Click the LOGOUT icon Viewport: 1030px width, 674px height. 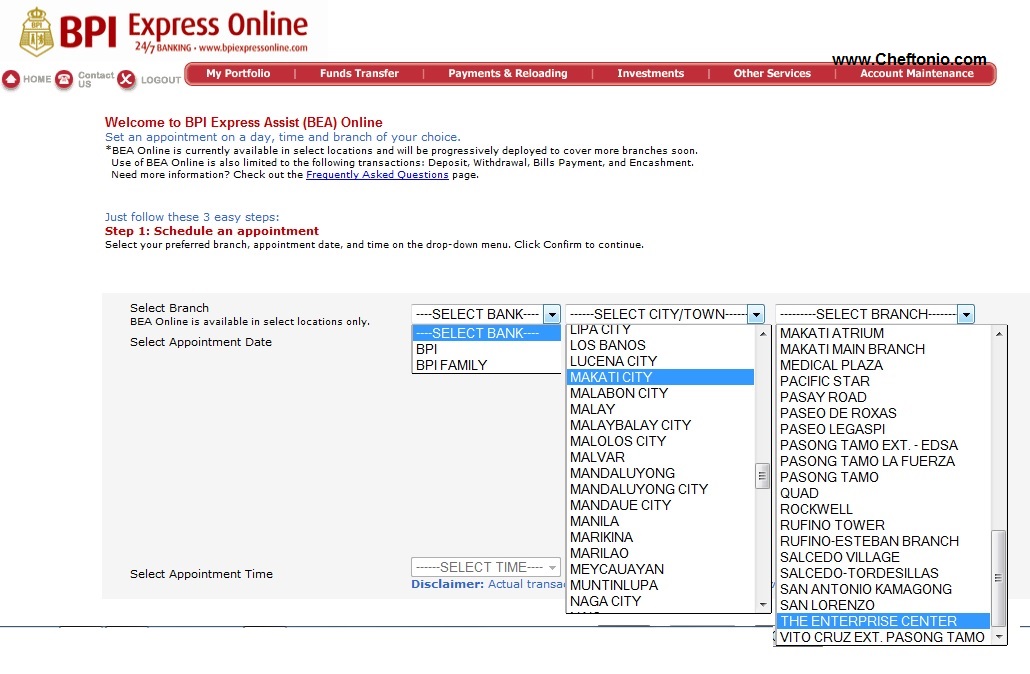127,80
